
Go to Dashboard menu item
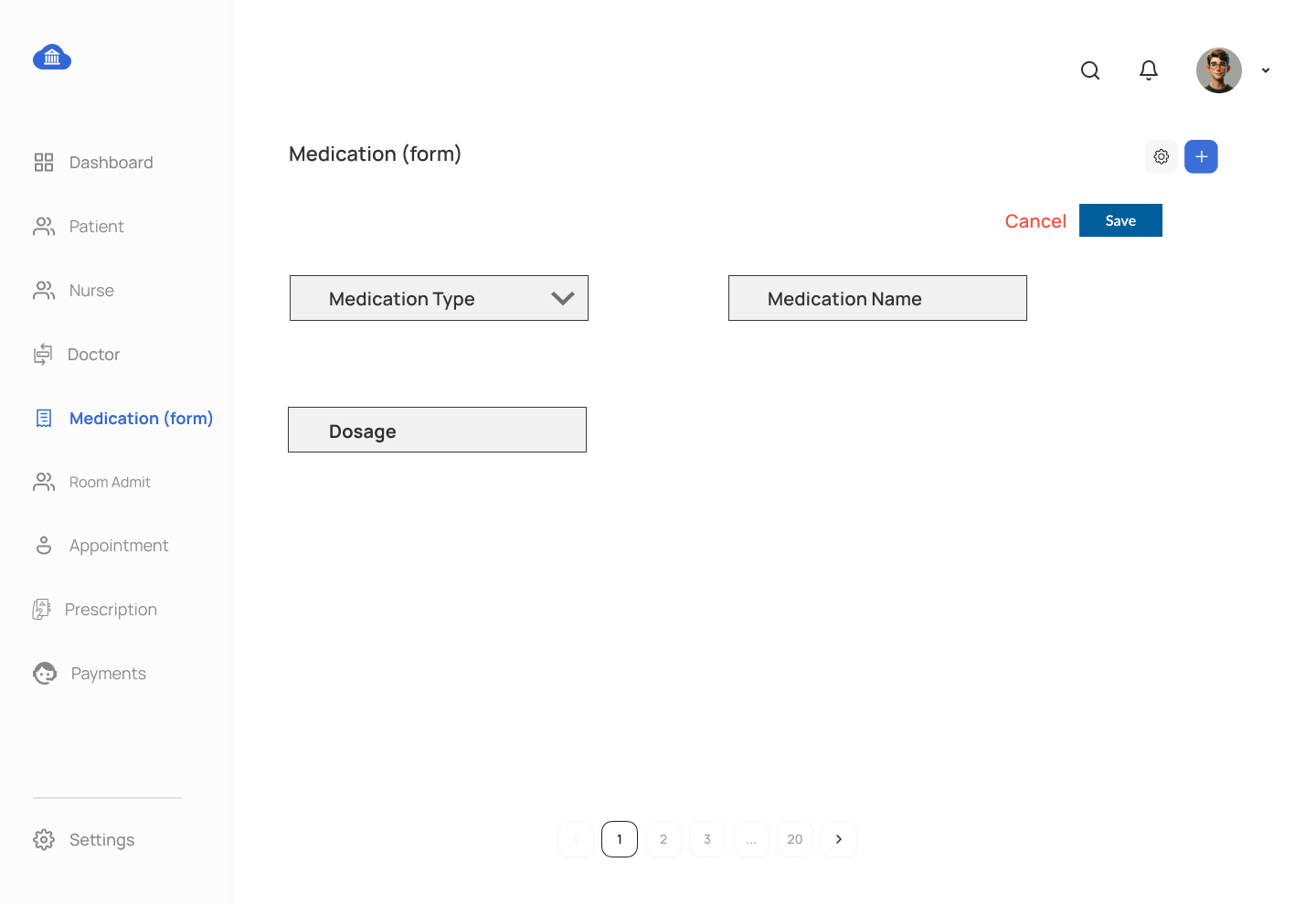point(111,163)
